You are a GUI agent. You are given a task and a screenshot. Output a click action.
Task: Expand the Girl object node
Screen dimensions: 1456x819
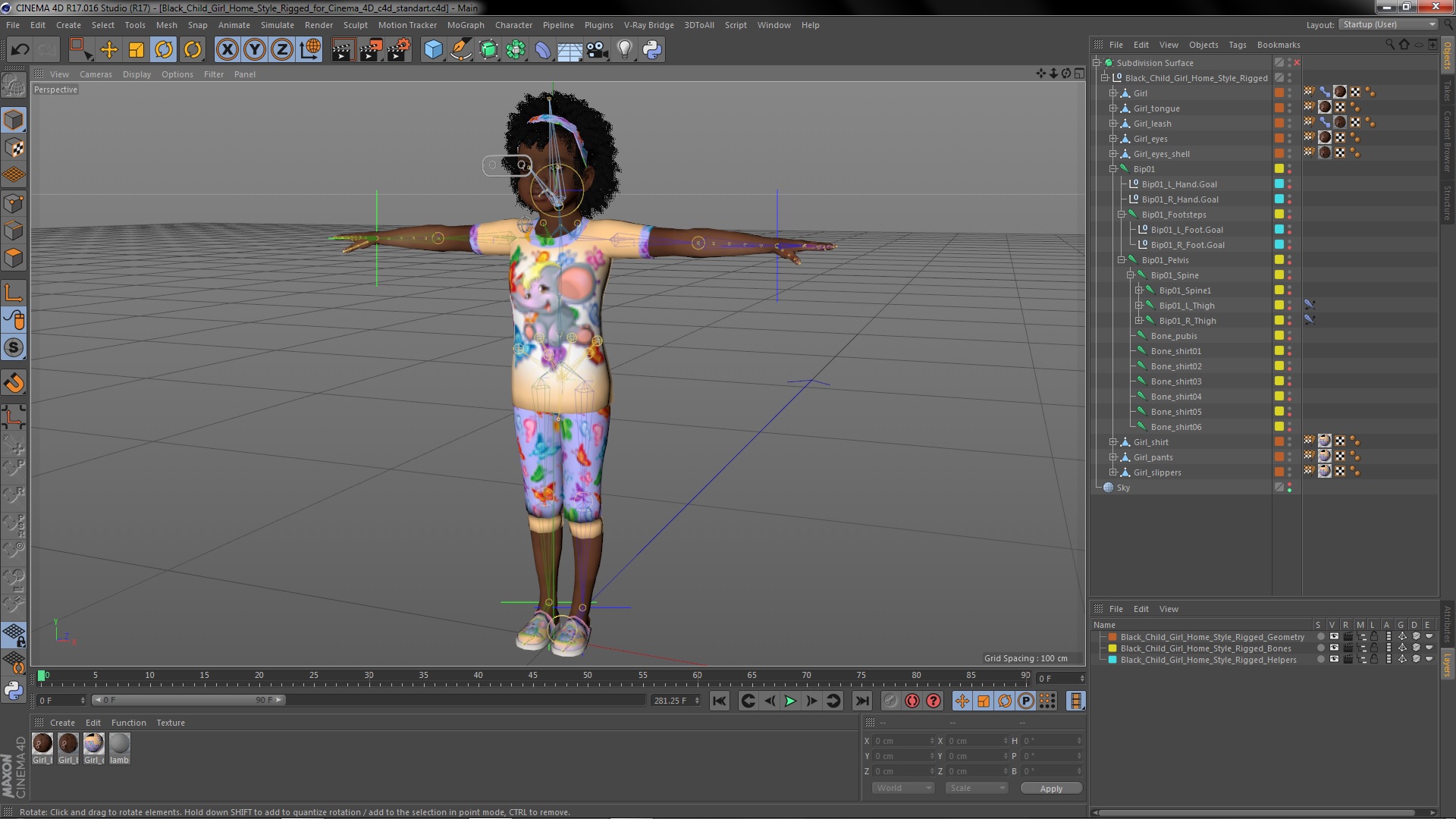point(1113,93)
